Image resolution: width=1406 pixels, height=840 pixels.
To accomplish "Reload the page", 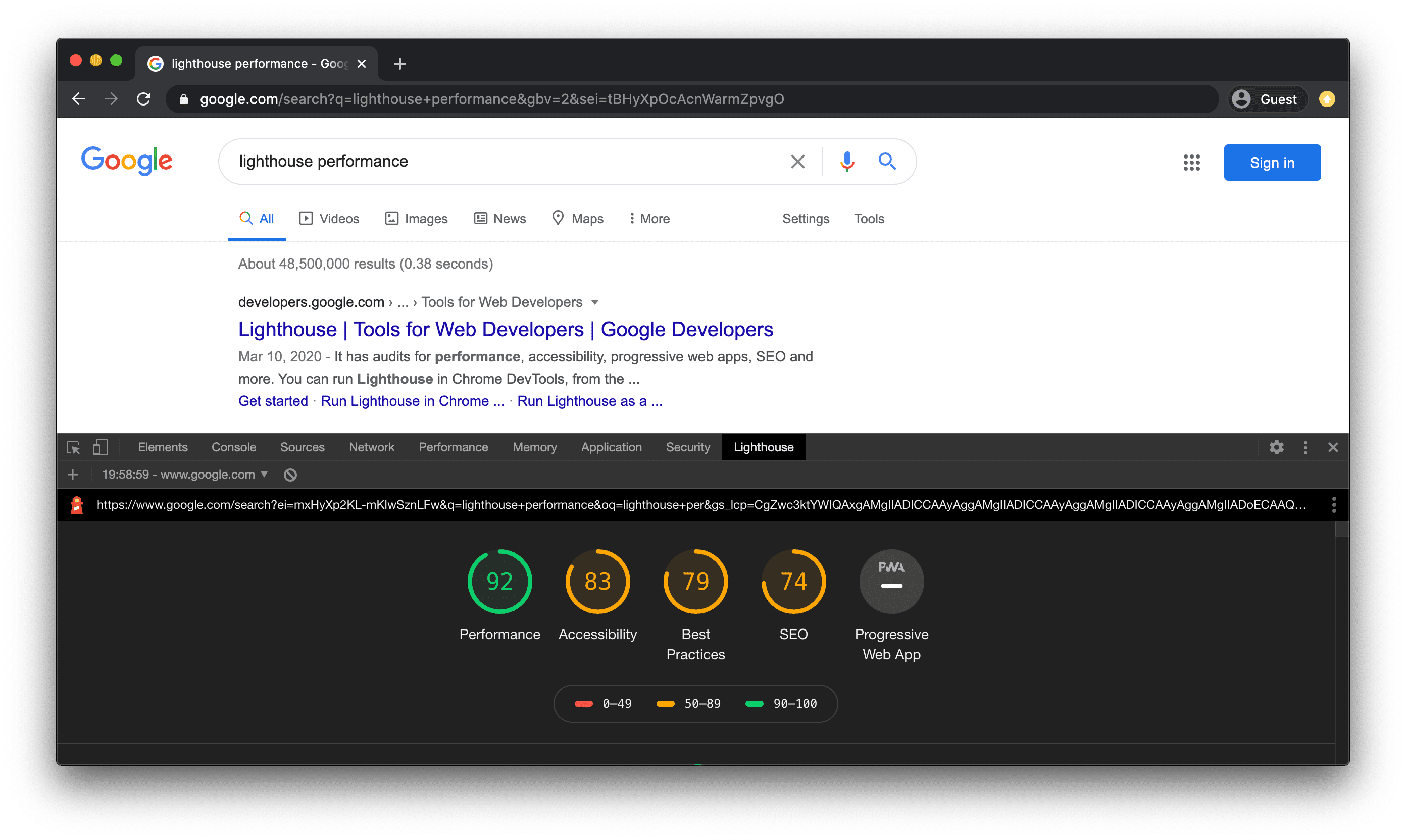I will pos(144,99).
